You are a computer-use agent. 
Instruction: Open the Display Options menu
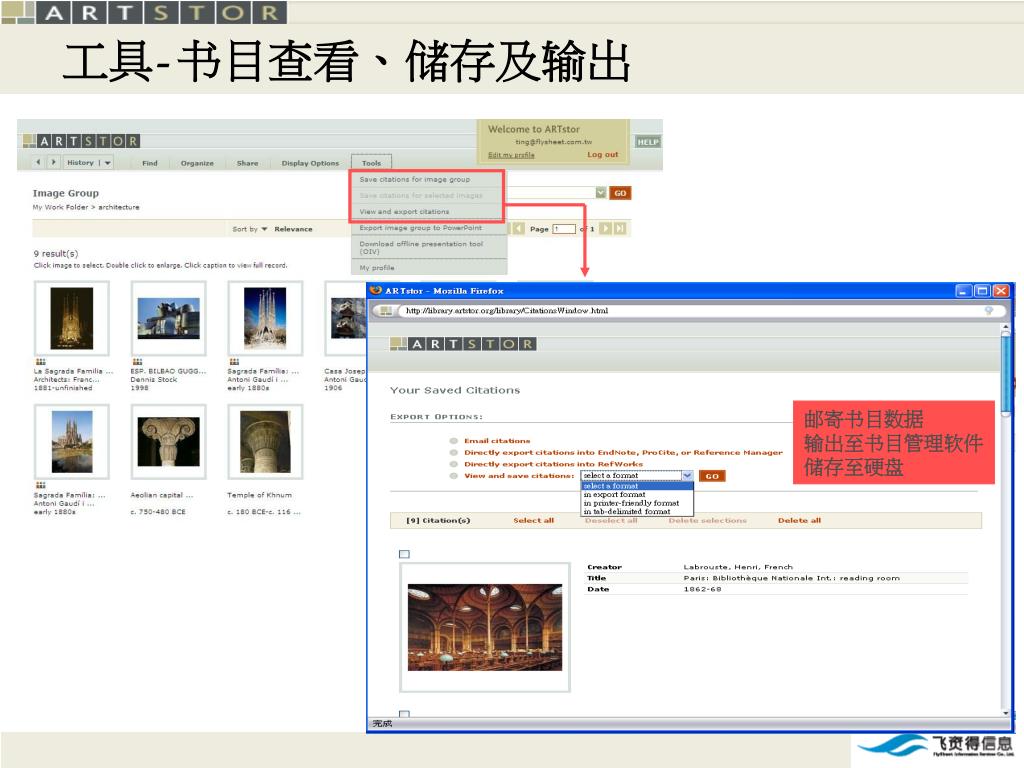click(x=310, y=163)
